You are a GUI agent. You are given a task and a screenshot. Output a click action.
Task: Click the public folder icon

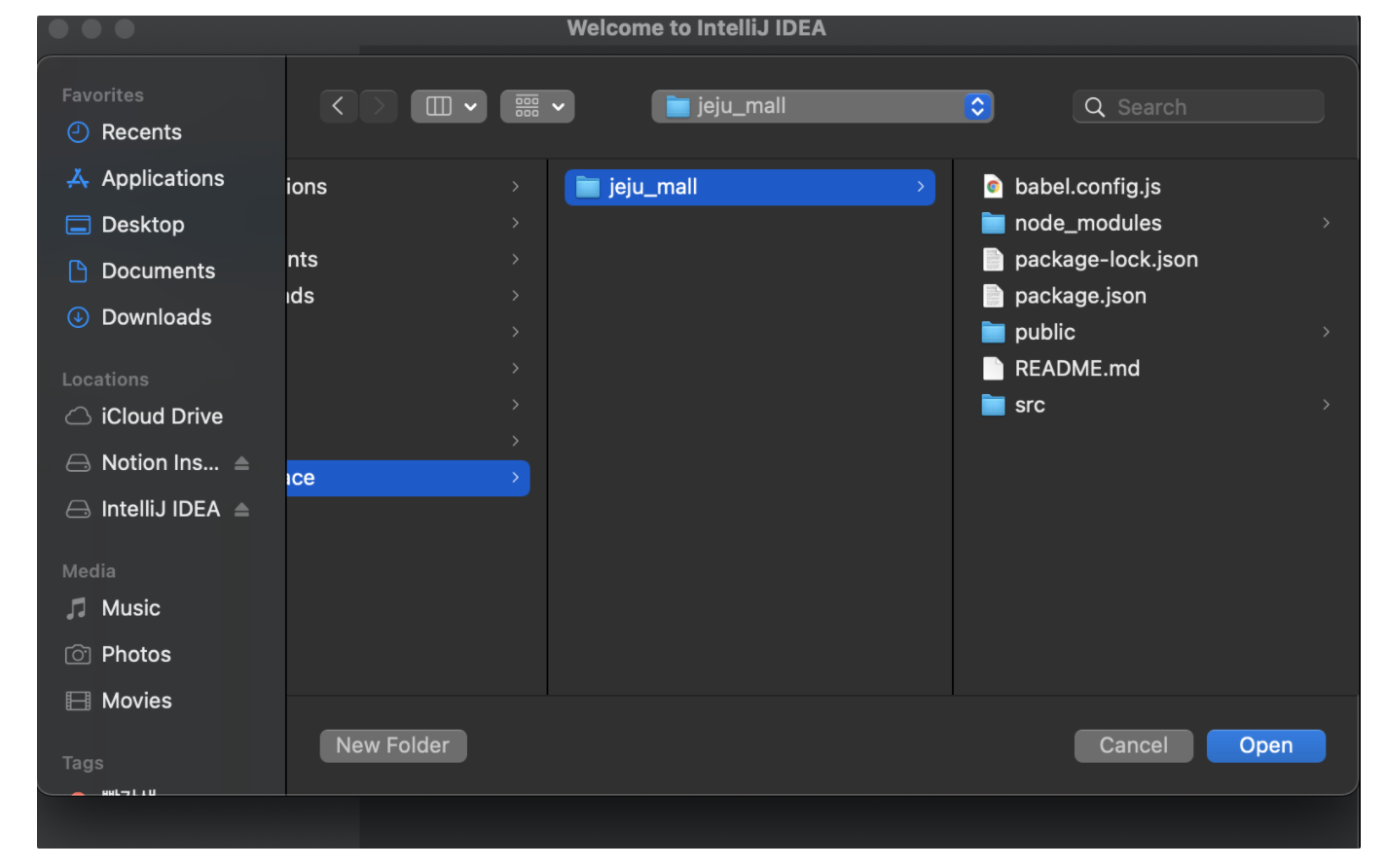[993, 332]
